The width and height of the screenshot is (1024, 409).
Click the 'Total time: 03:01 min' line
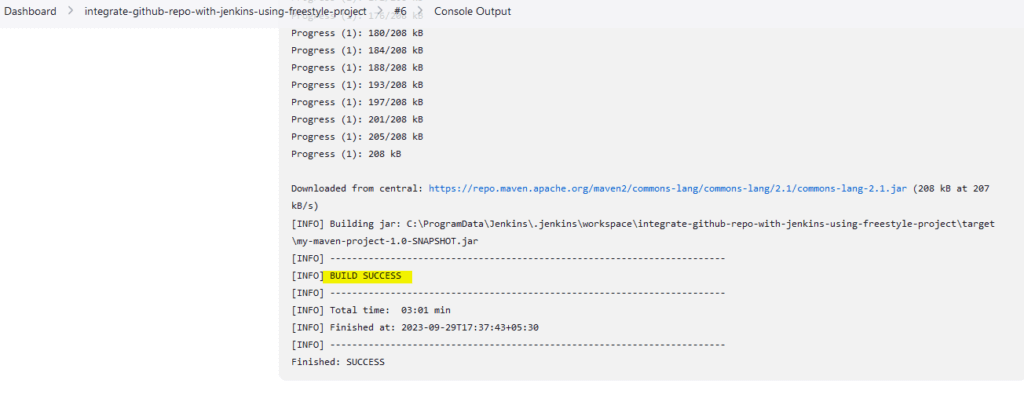(371, 310)
